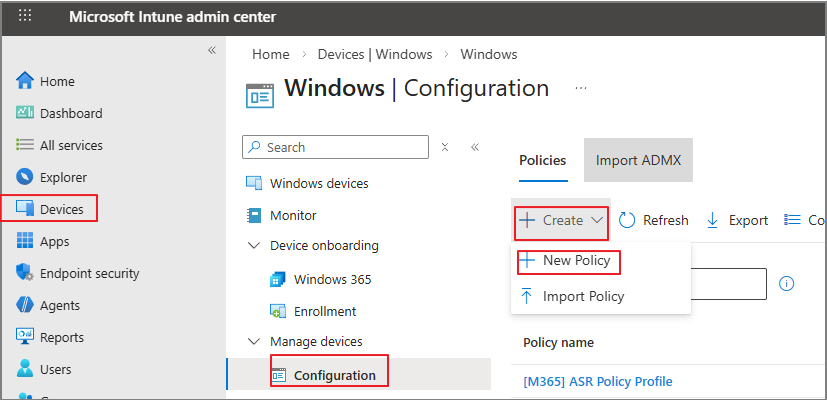Open the ellipsis more options menu
Image resolution: width=827 pixels, height=400 pixels.
click(581, 88)
